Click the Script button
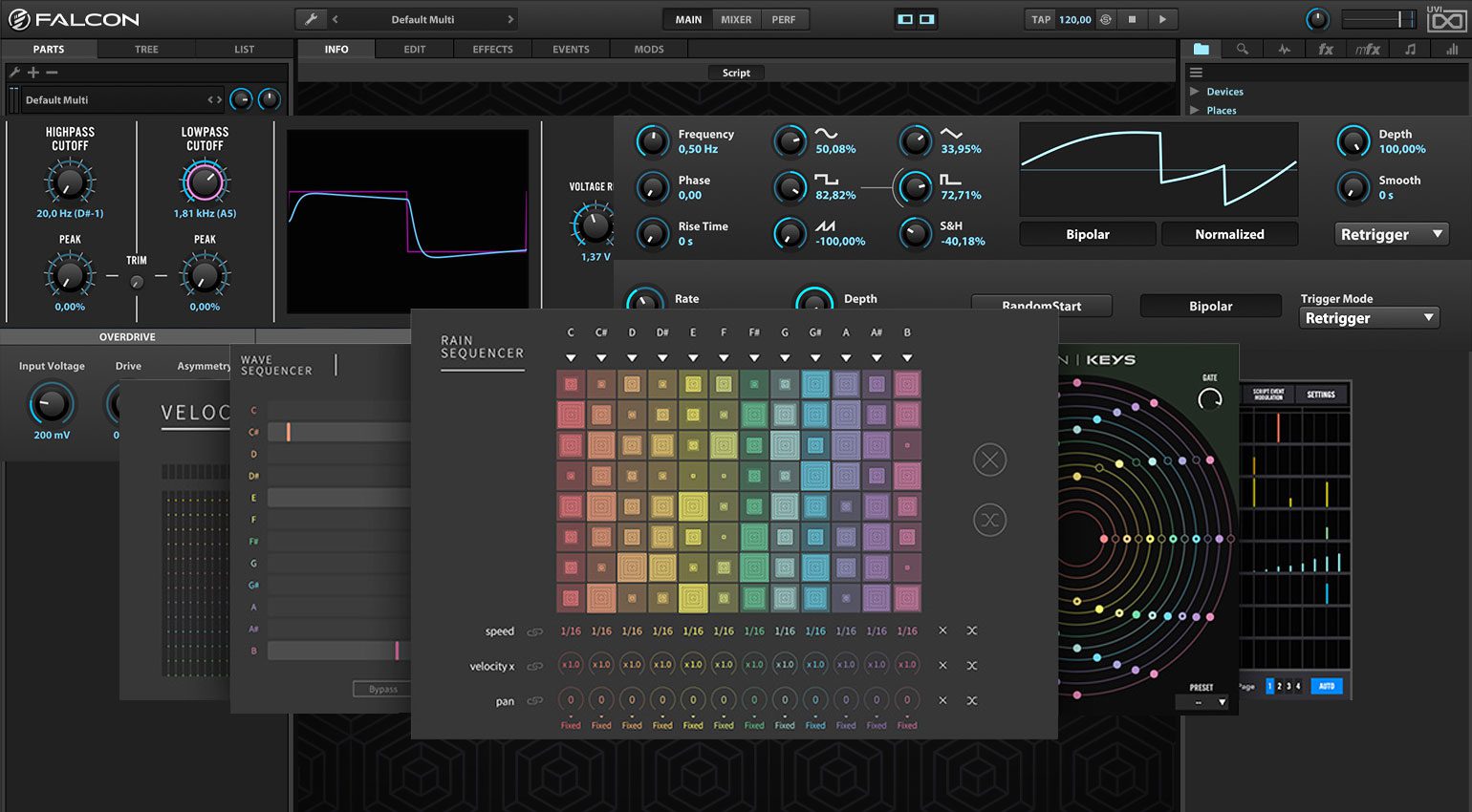1472x812 pixels. click(736, 73)
